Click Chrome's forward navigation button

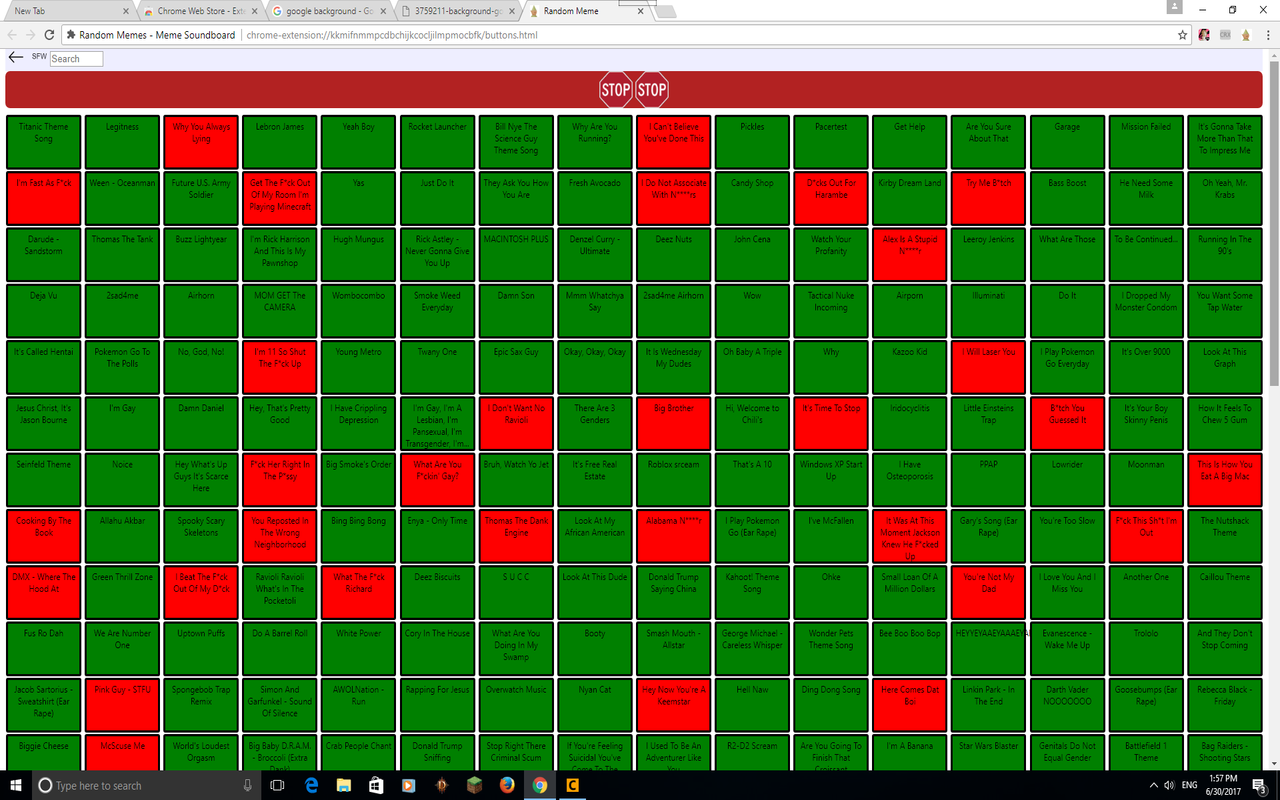coord(30,34)
